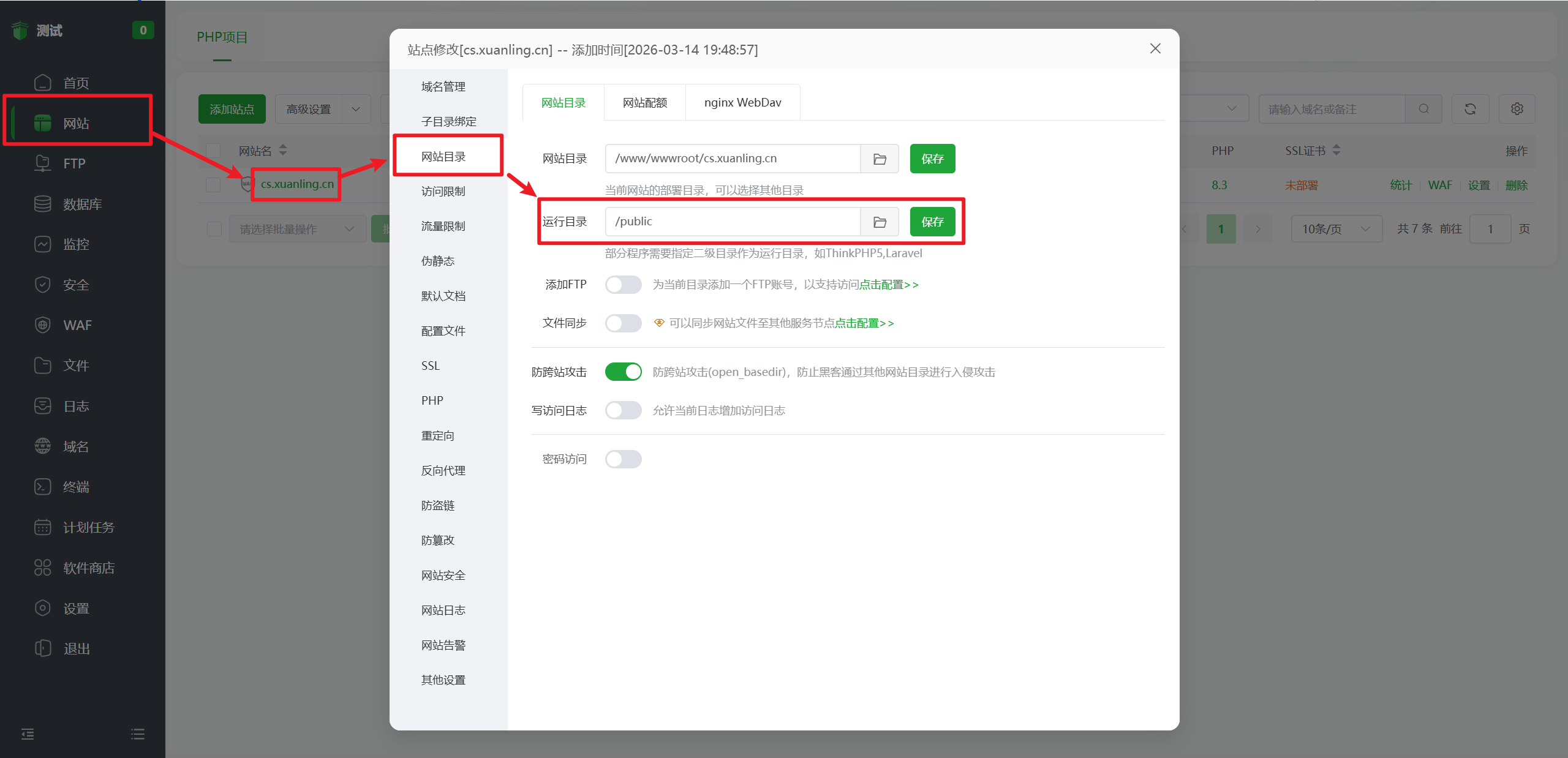The width and height of the screenshot is (1568, 758).
Task: Browse folders for the 运行目录 path
Action: pos(880,222)
